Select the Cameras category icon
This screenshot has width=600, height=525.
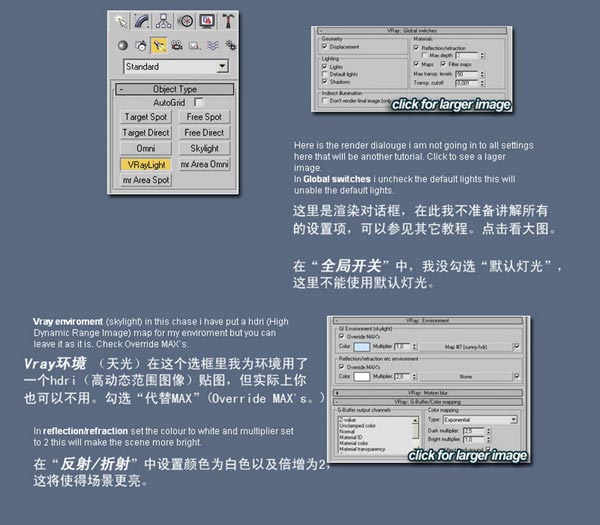[177, 45]
